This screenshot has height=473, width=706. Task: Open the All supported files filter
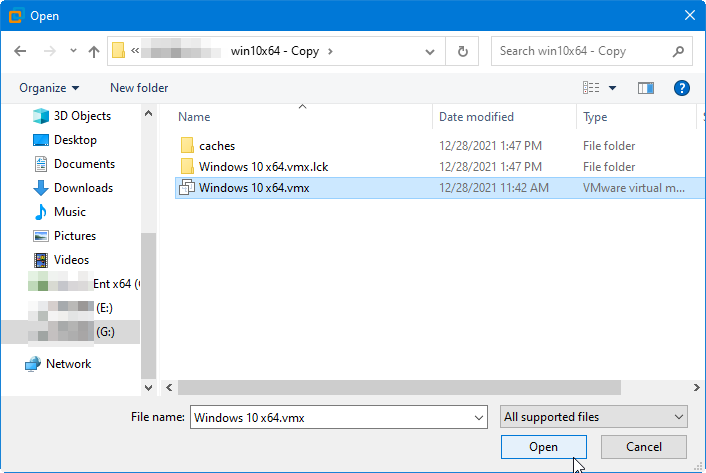point(593,417)
